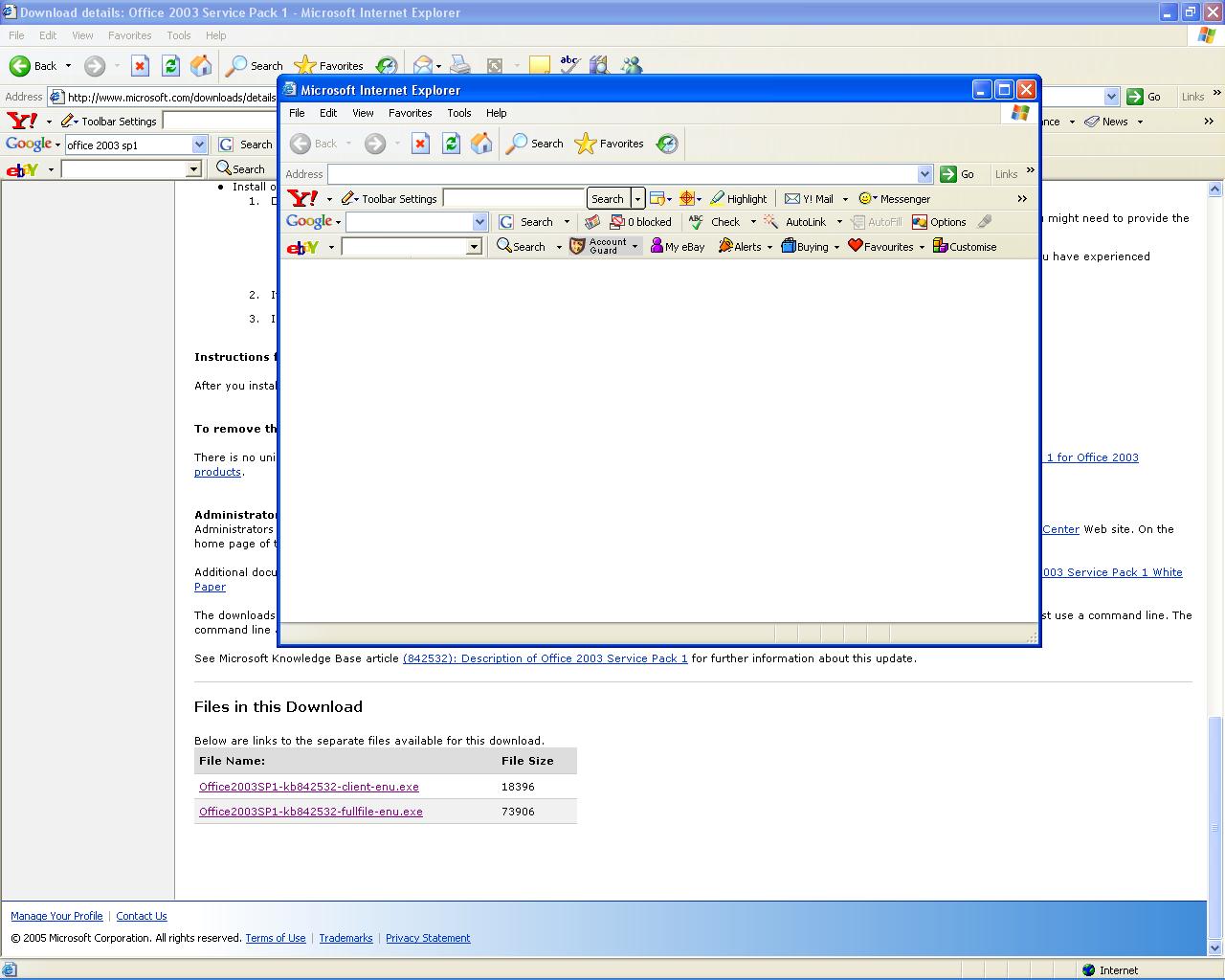This screenshot has width=1225, height=980.
Task: Open the Privacy Statement link in the footer
Action: tap(427, 938)
